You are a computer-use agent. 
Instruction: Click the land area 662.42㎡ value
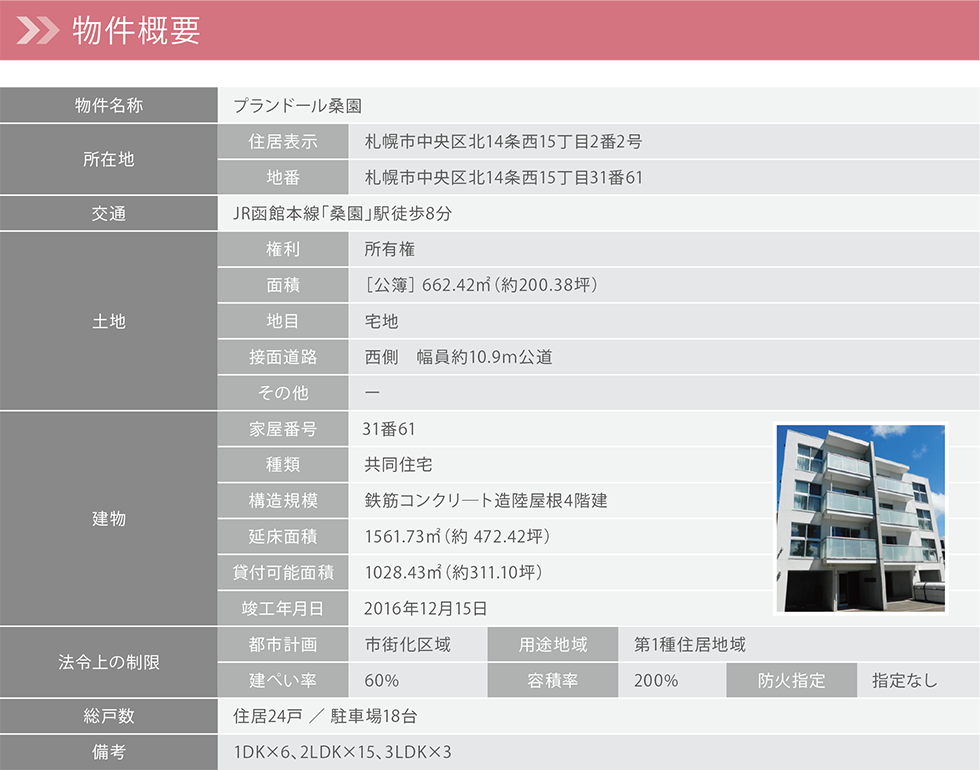click(481, 285)
